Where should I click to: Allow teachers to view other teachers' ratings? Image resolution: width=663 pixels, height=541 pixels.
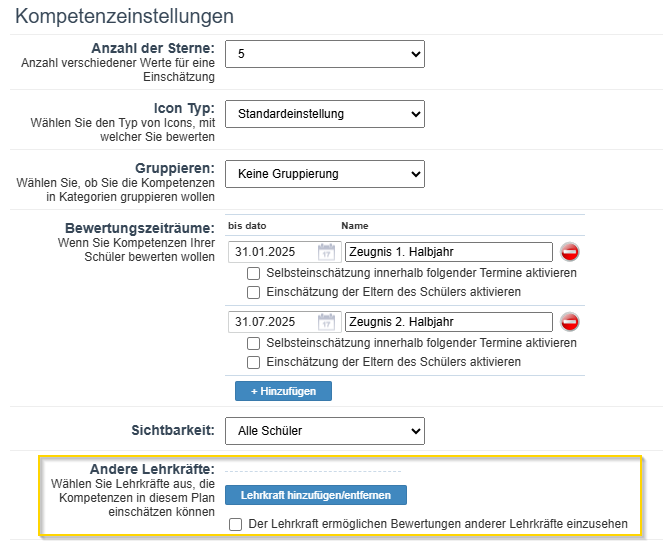(x=235, y=524)
